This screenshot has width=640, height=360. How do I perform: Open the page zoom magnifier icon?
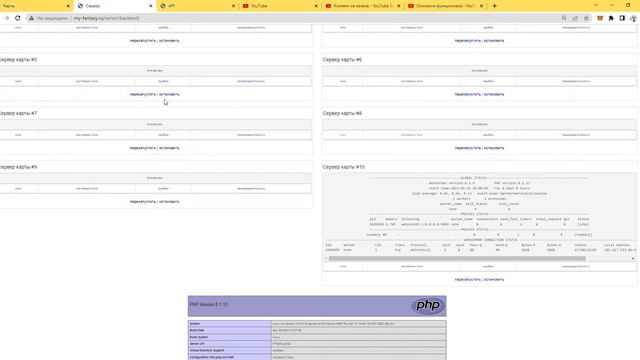564,18
